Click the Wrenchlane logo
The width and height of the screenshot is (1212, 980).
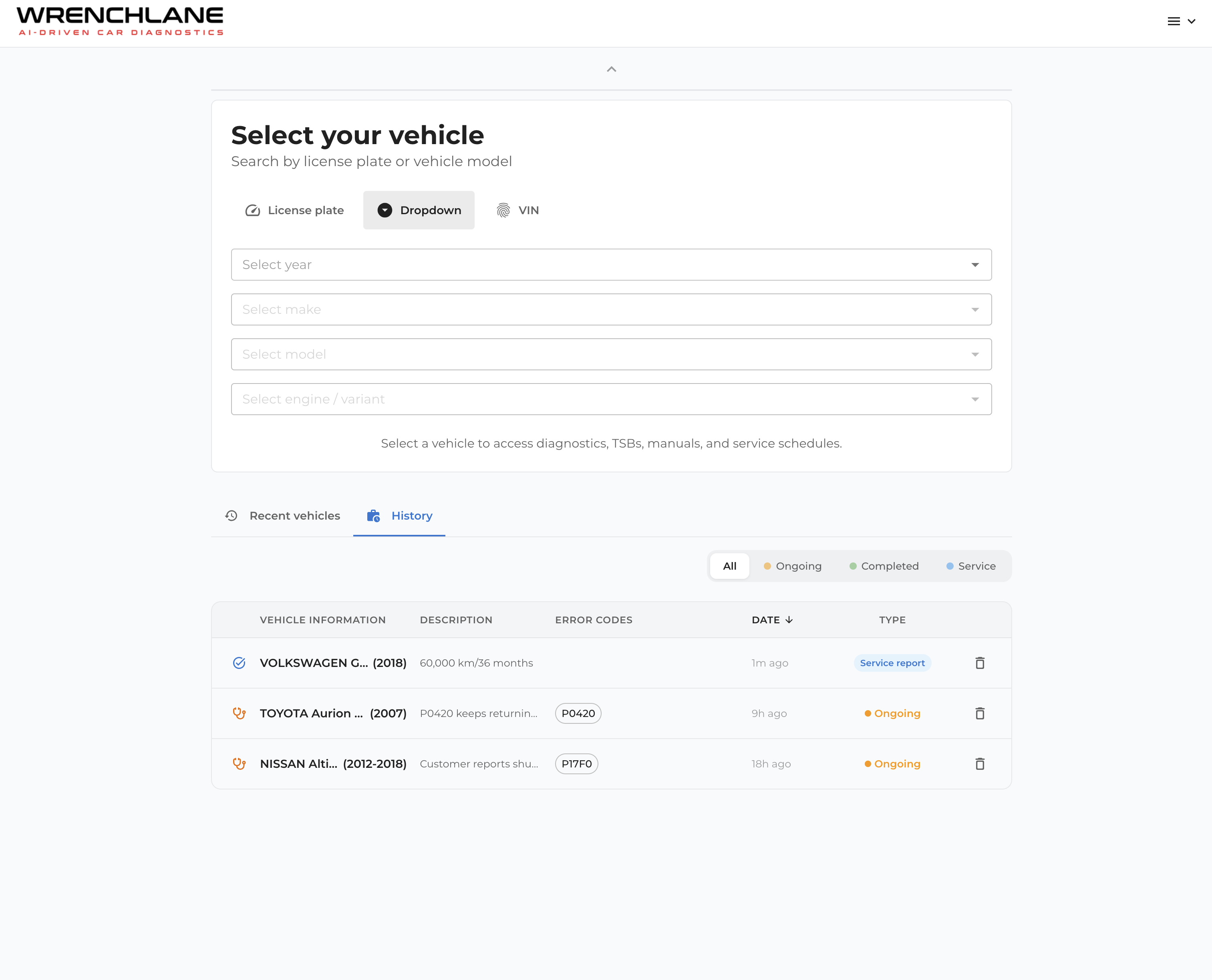[120, 22]
